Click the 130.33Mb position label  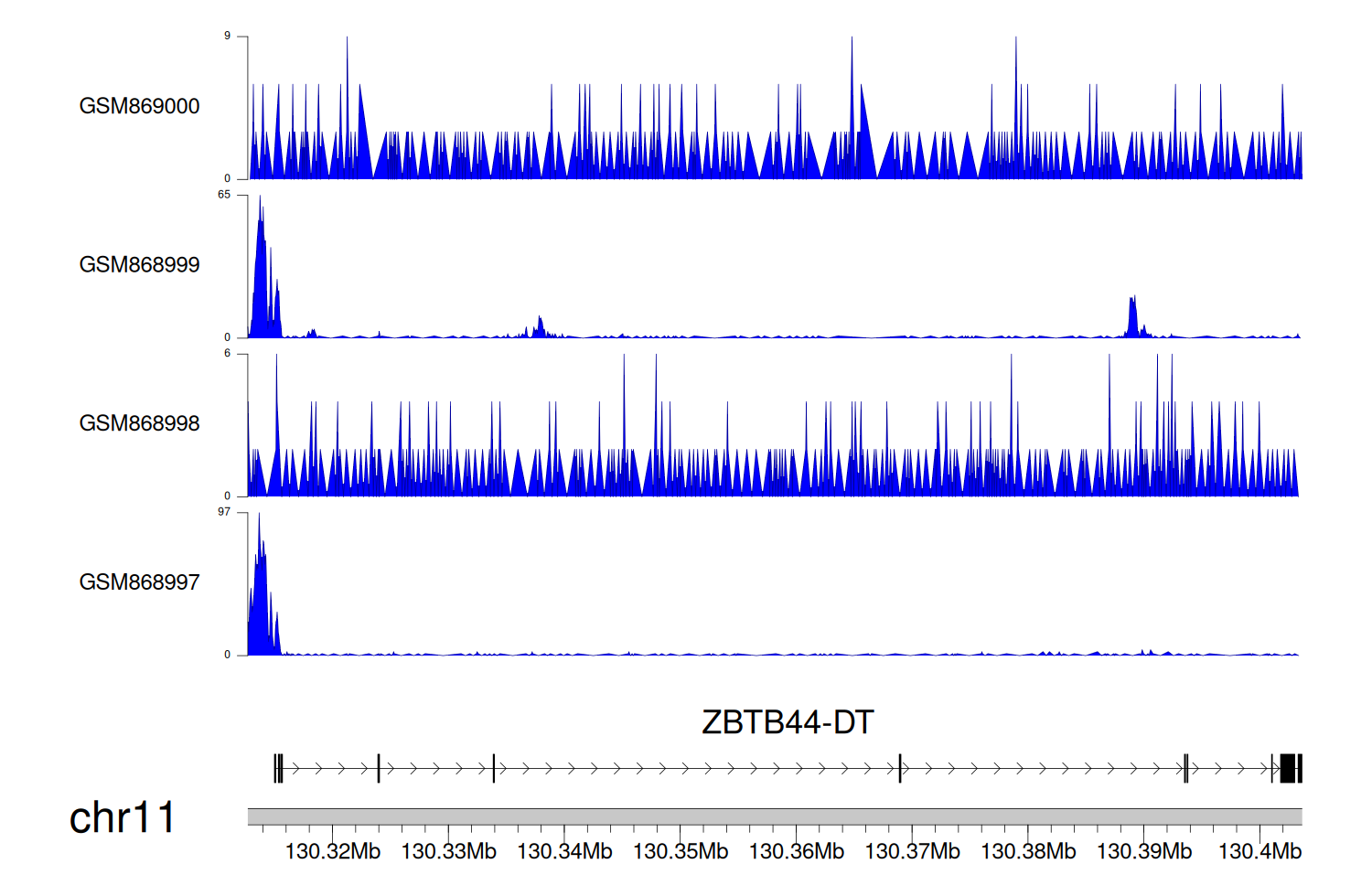[448, 852]
